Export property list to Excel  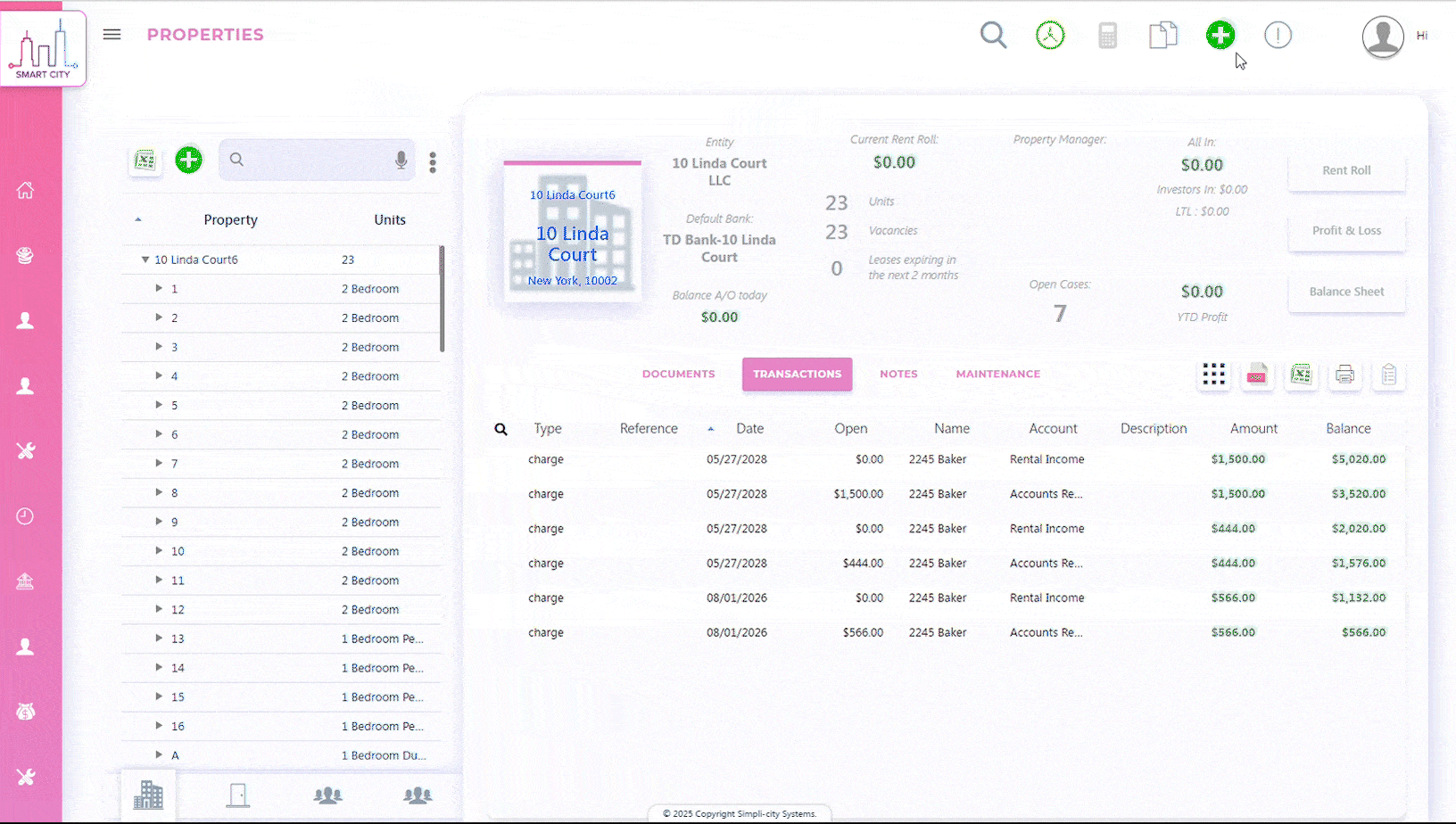coord(145,161)
